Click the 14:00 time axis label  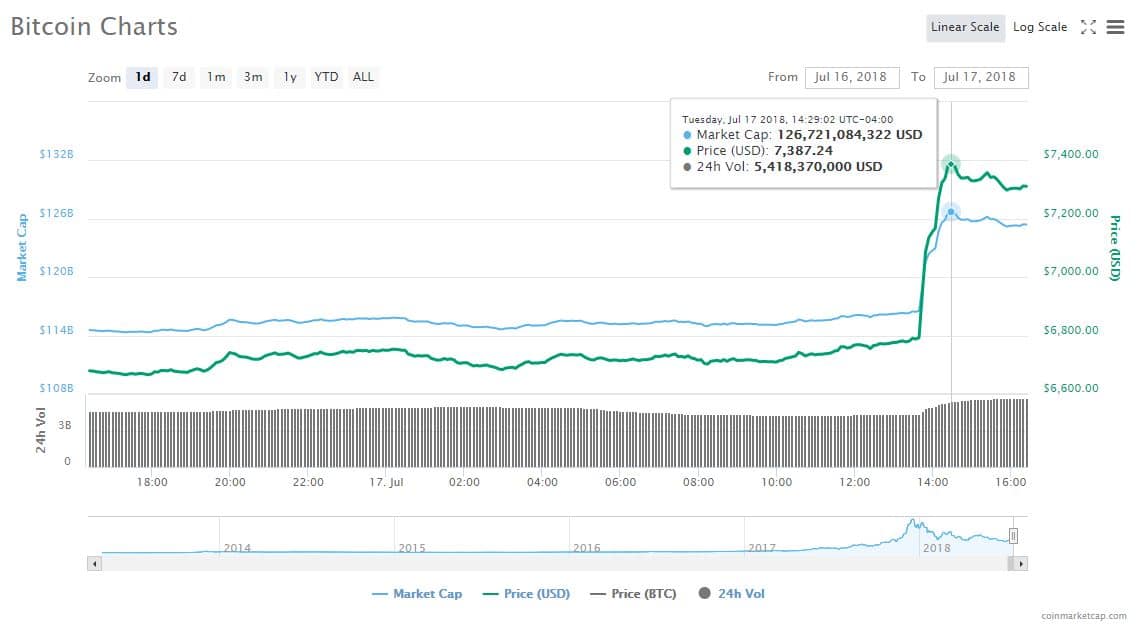point(932,483)
